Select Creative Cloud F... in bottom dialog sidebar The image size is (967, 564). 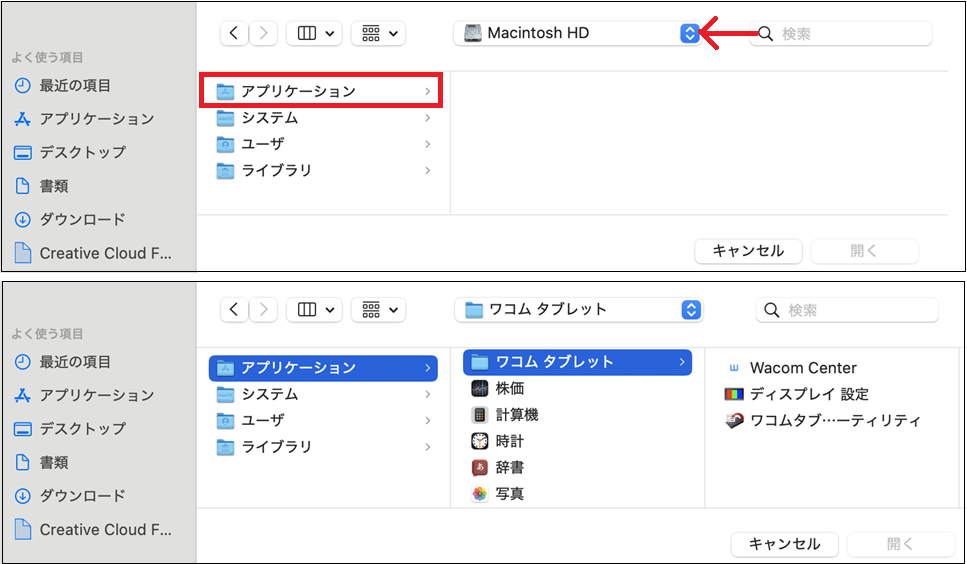pyautogui.click(x=93, y=529)
